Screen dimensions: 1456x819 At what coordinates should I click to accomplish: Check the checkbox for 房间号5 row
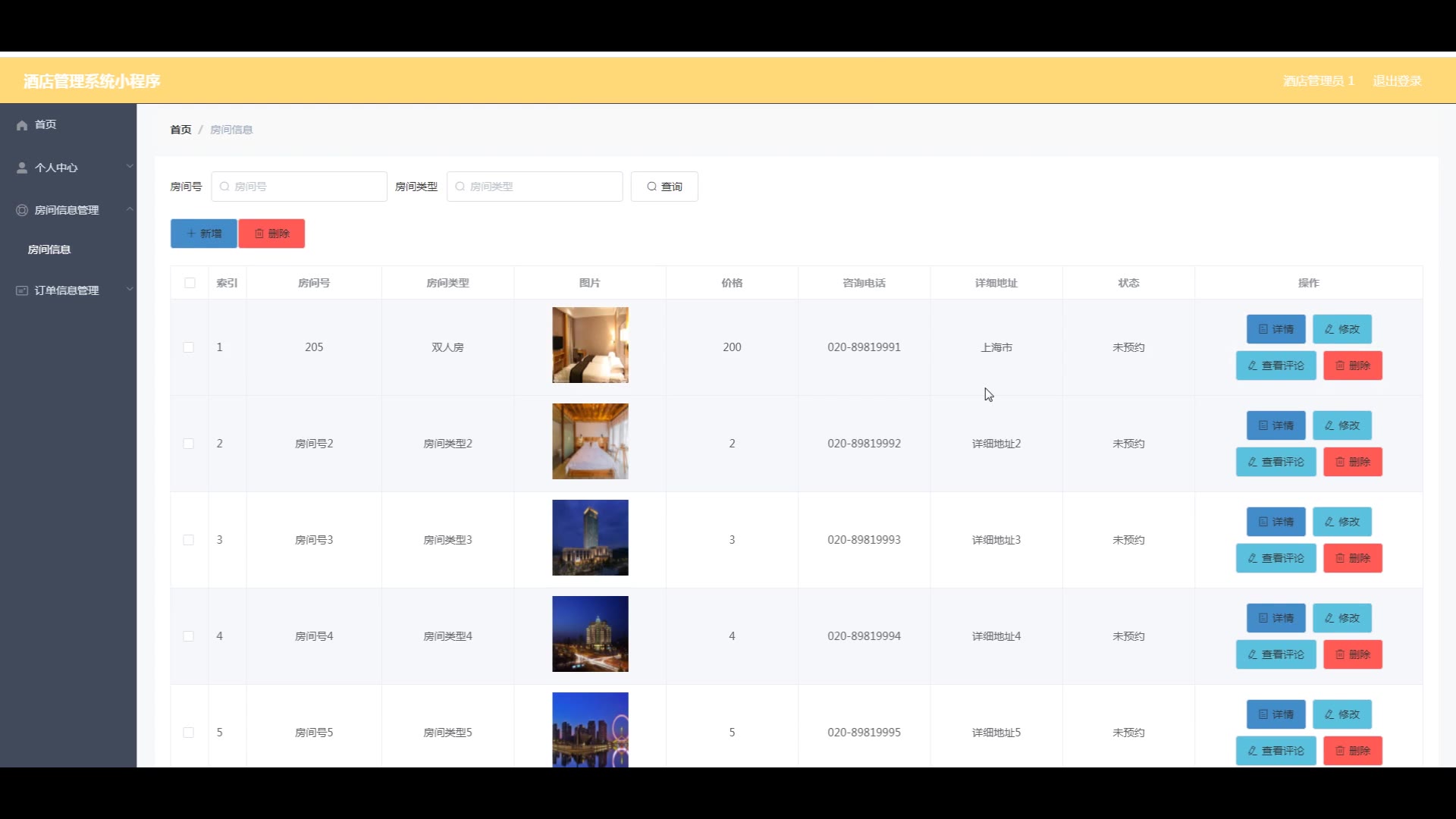189,733
